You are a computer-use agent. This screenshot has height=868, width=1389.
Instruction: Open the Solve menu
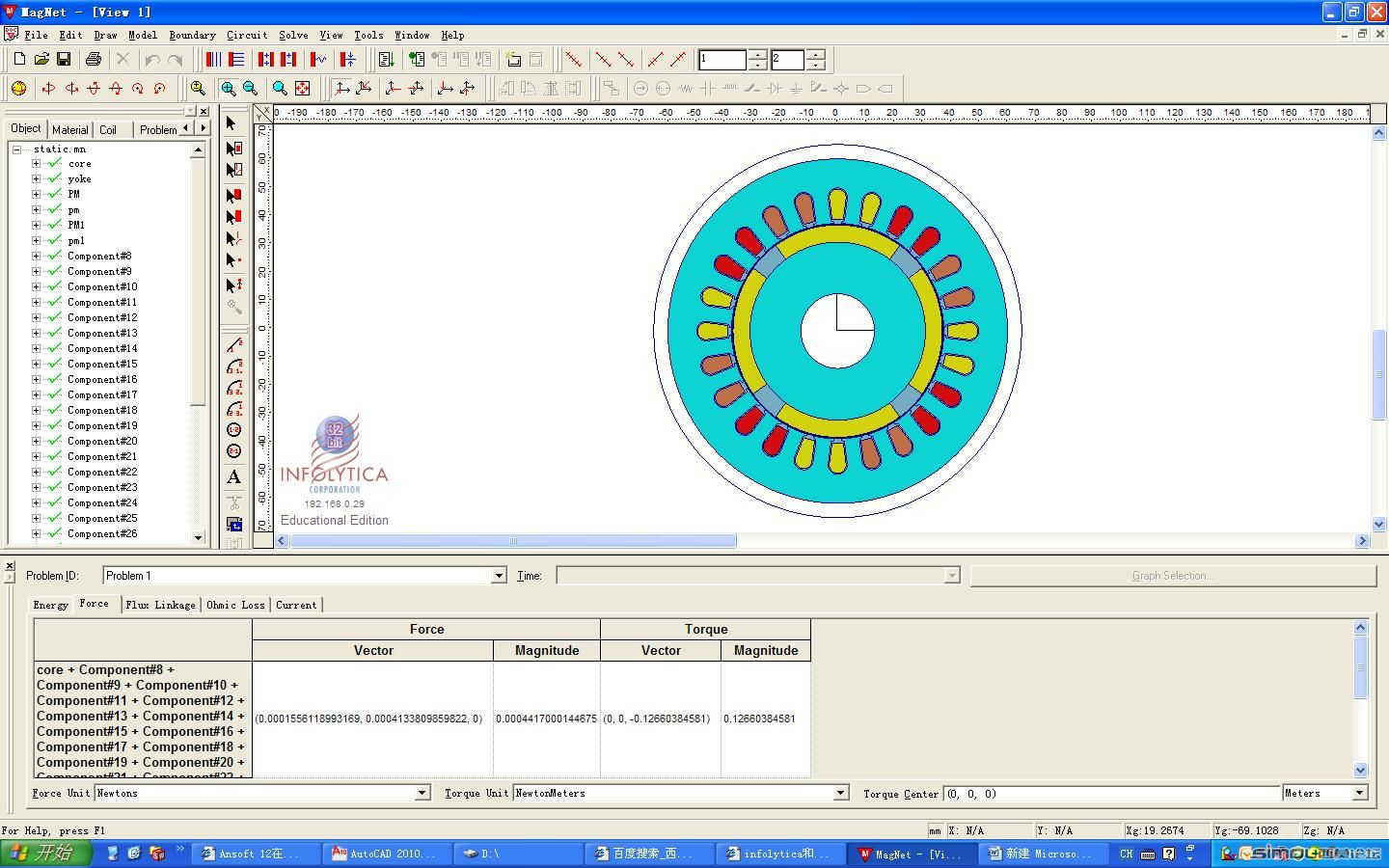[x=293, y=35]
